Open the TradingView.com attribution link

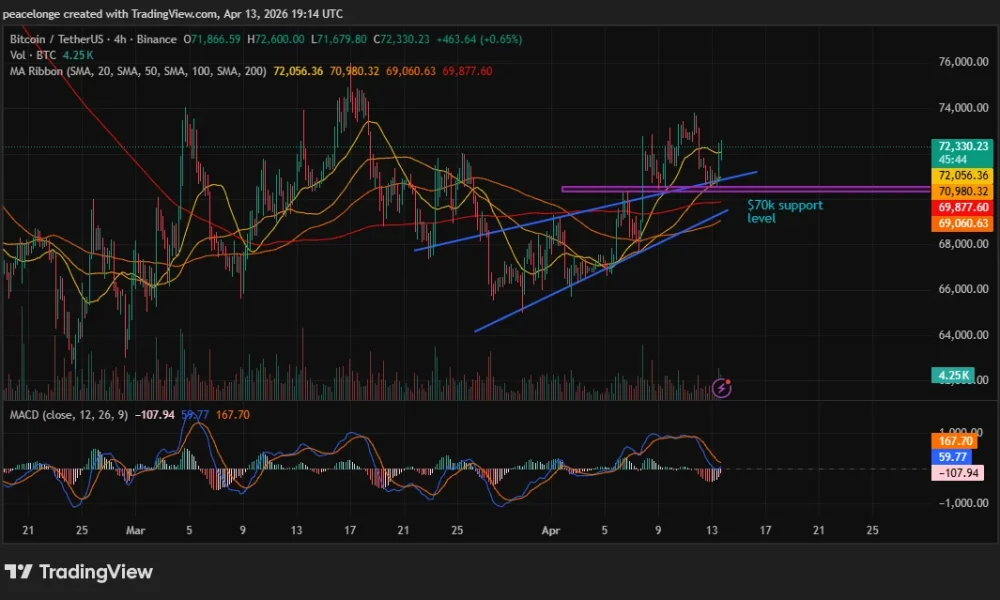(170, 14)
